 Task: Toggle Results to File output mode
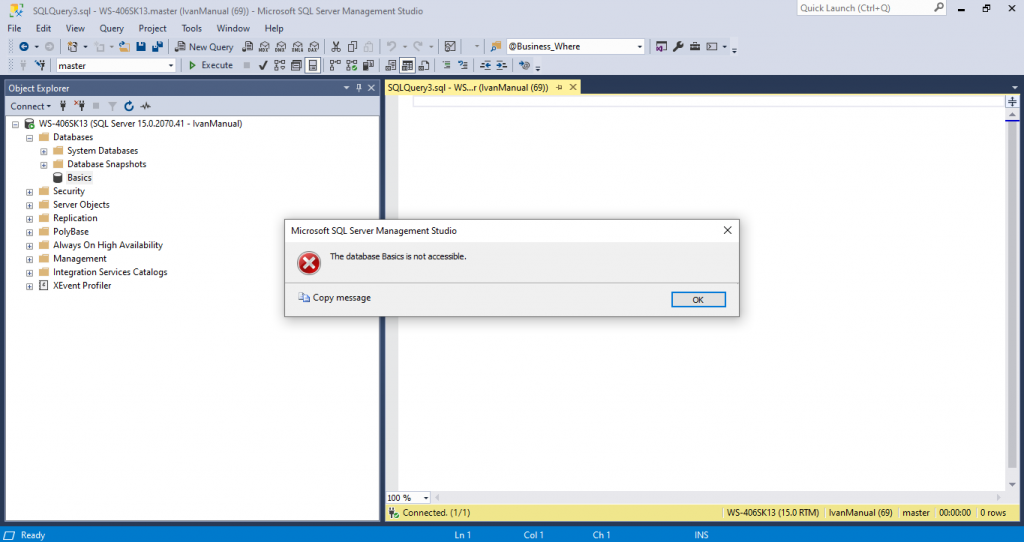[423, 65]
